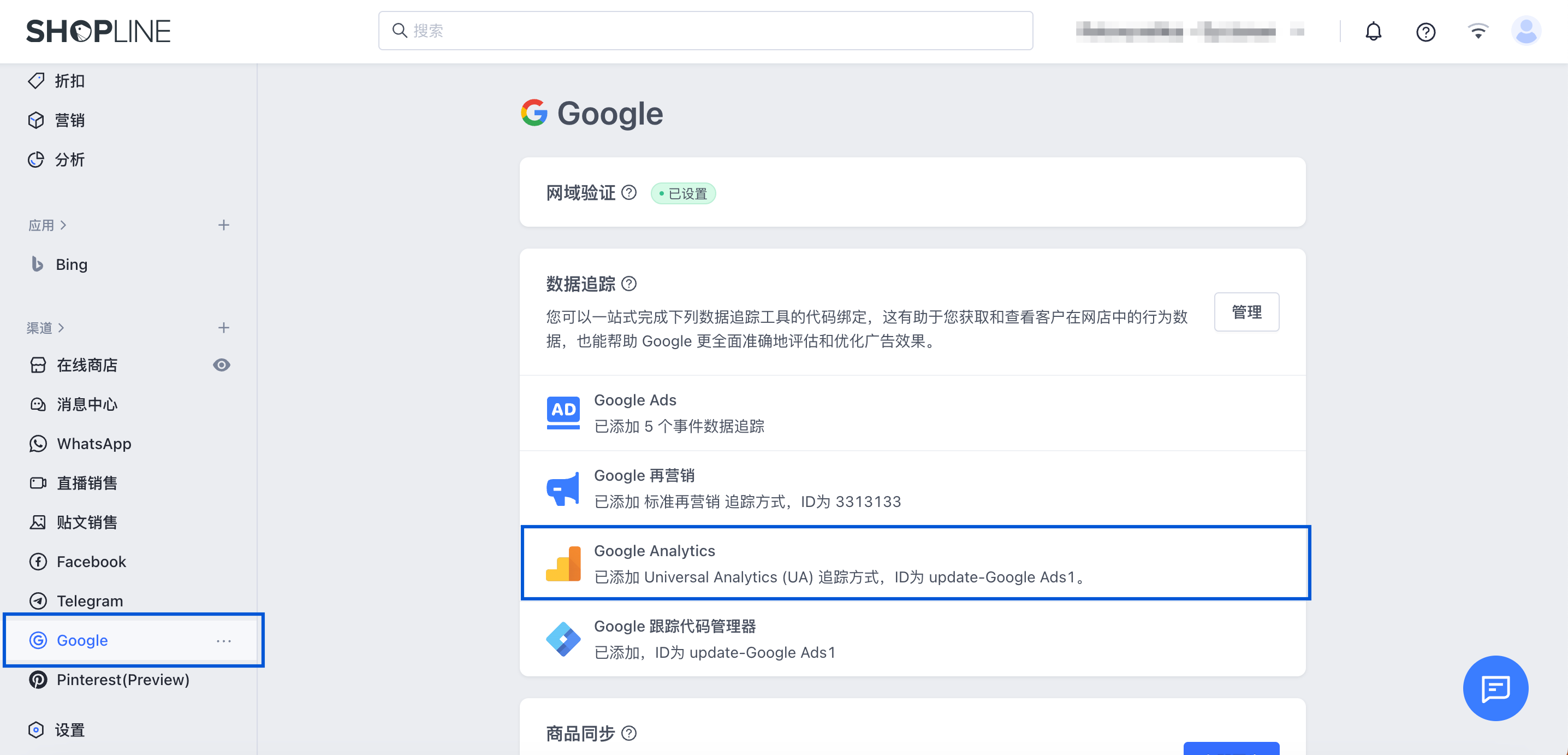This screenshot has height=755, width=1568.
Task: Open the Google channel more-options dots
Action: click(x=224, y=640)
